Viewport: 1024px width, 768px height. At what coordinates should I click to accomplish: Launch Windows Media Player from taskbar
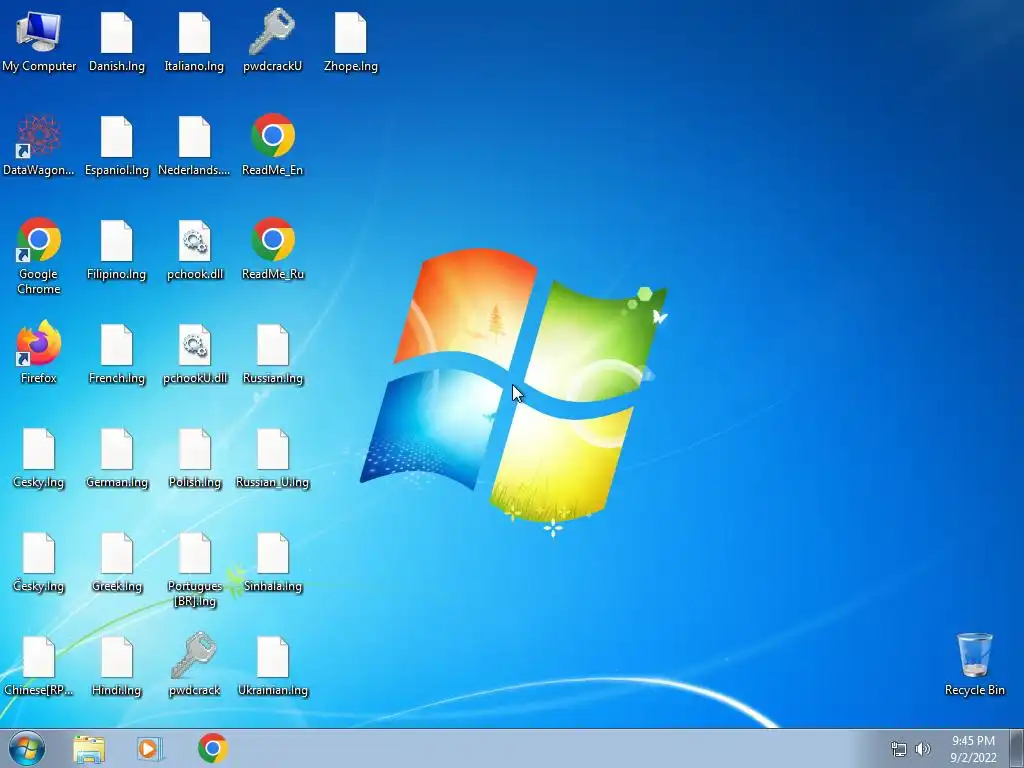pyautogui.click(x=150, y=748)
